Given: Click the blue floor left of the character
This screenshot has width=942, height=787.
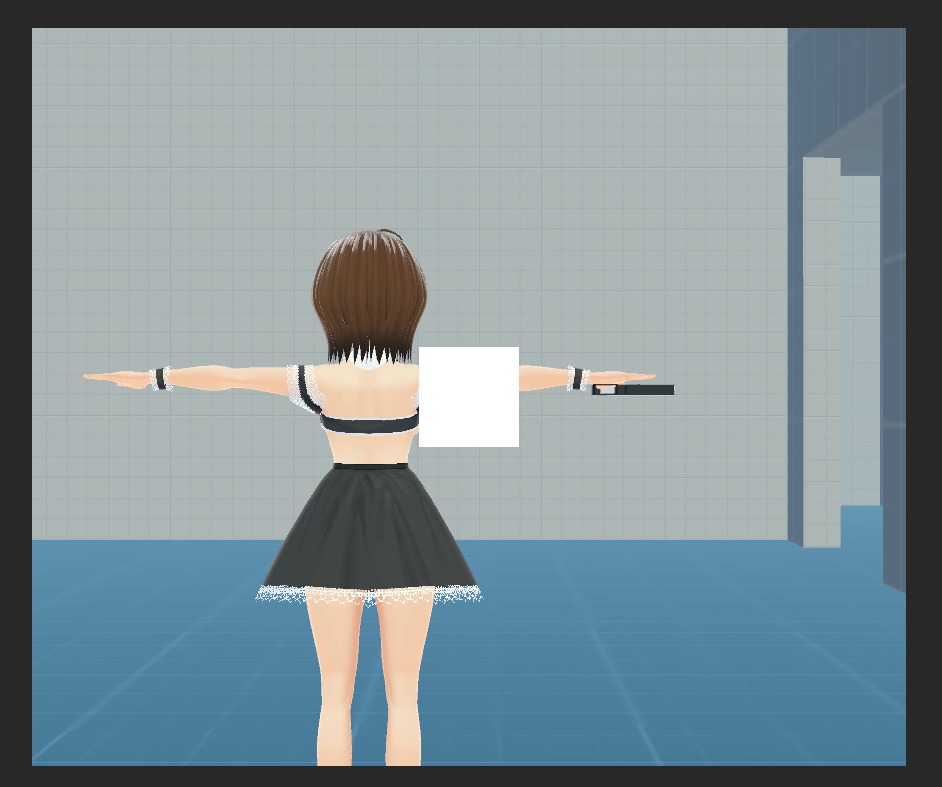Looking at the screenshot, I should [150, 650].
